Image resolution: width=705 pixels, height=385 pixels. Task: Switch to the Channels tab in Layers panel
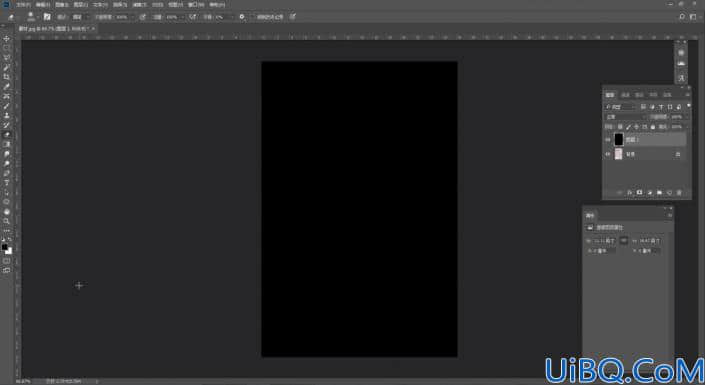point(625,95)
